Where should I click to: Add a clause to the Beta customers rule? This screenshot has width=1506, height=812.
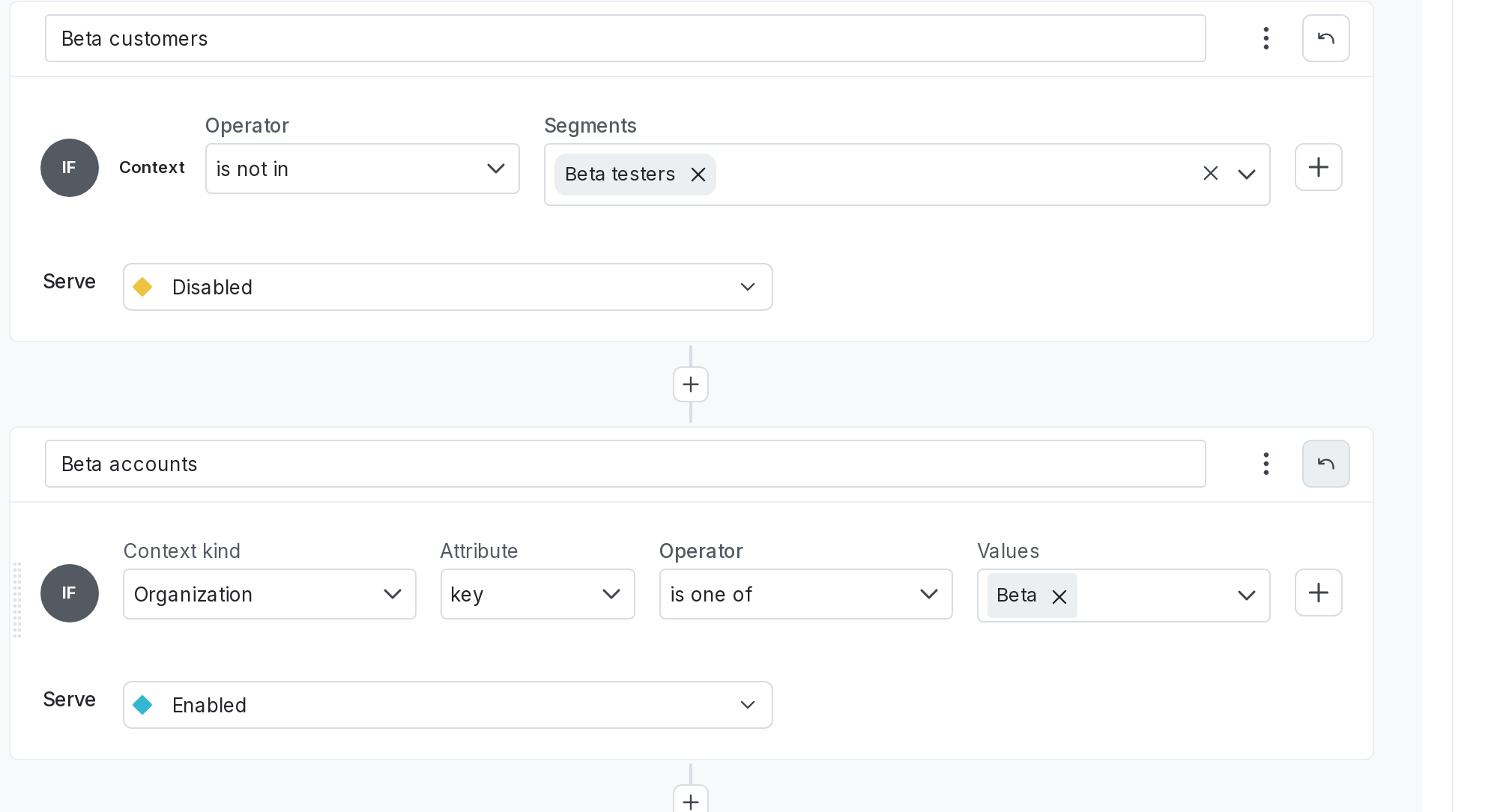click(1318, 167)
